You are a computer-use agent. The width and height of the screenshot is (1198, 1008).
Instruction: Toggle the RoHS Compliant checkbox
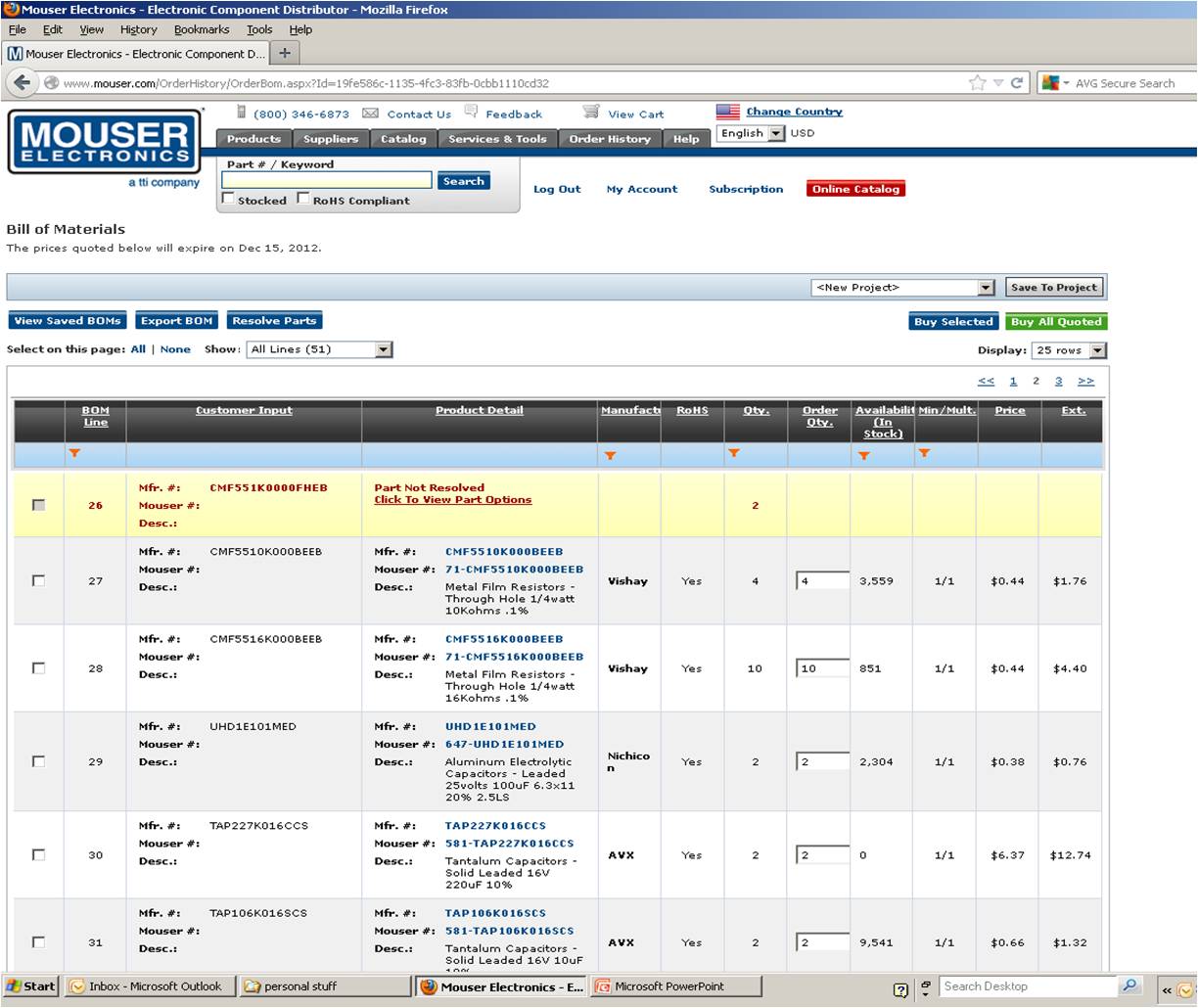(302, 199)
